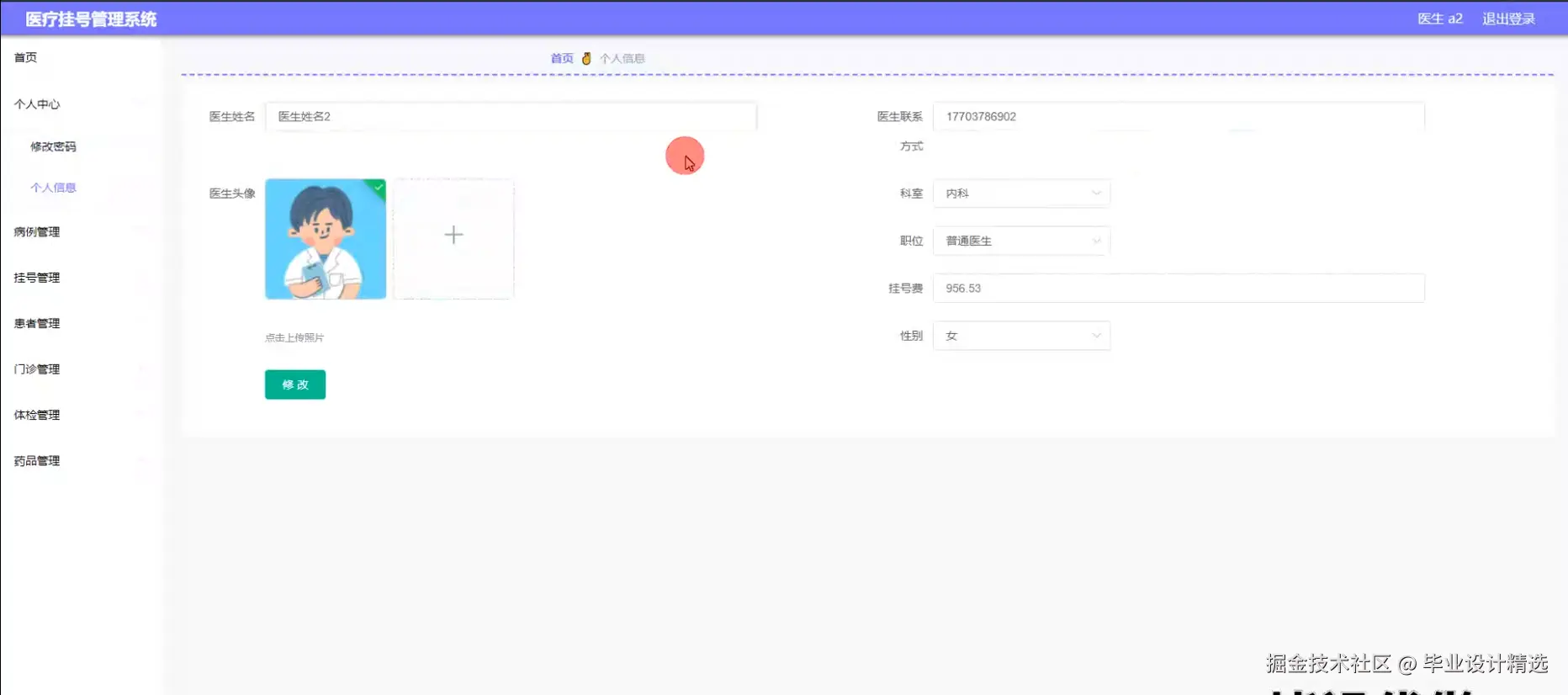This screenshot has width=1568, height=695.
Task: Click the 挂号费 field label
Action: pyautogui.click(x=906, y=288)
